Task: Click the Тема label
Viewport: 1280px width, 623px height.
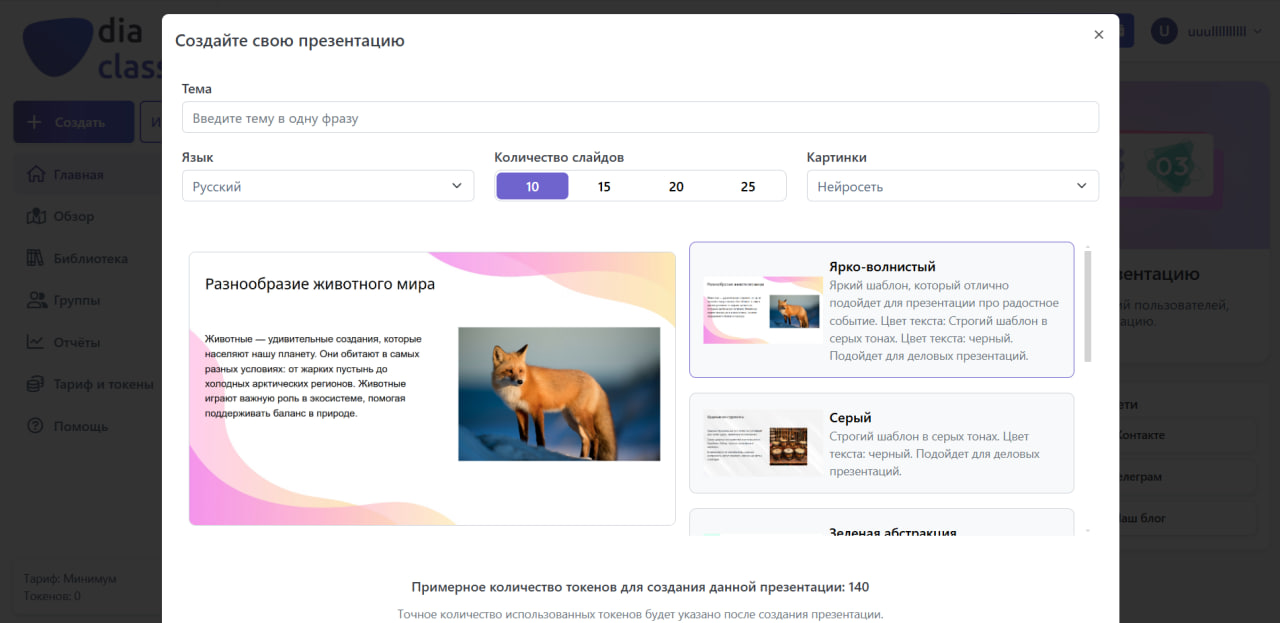Action: [197, 89]
